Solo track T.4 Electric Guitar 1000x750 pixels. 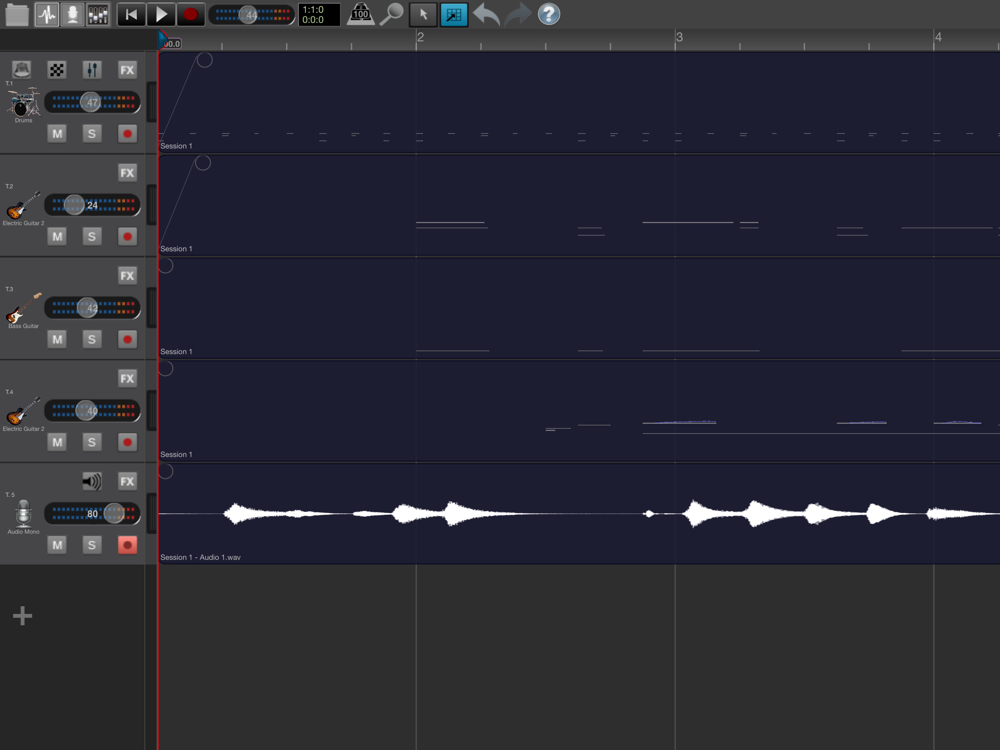(92, 442)
